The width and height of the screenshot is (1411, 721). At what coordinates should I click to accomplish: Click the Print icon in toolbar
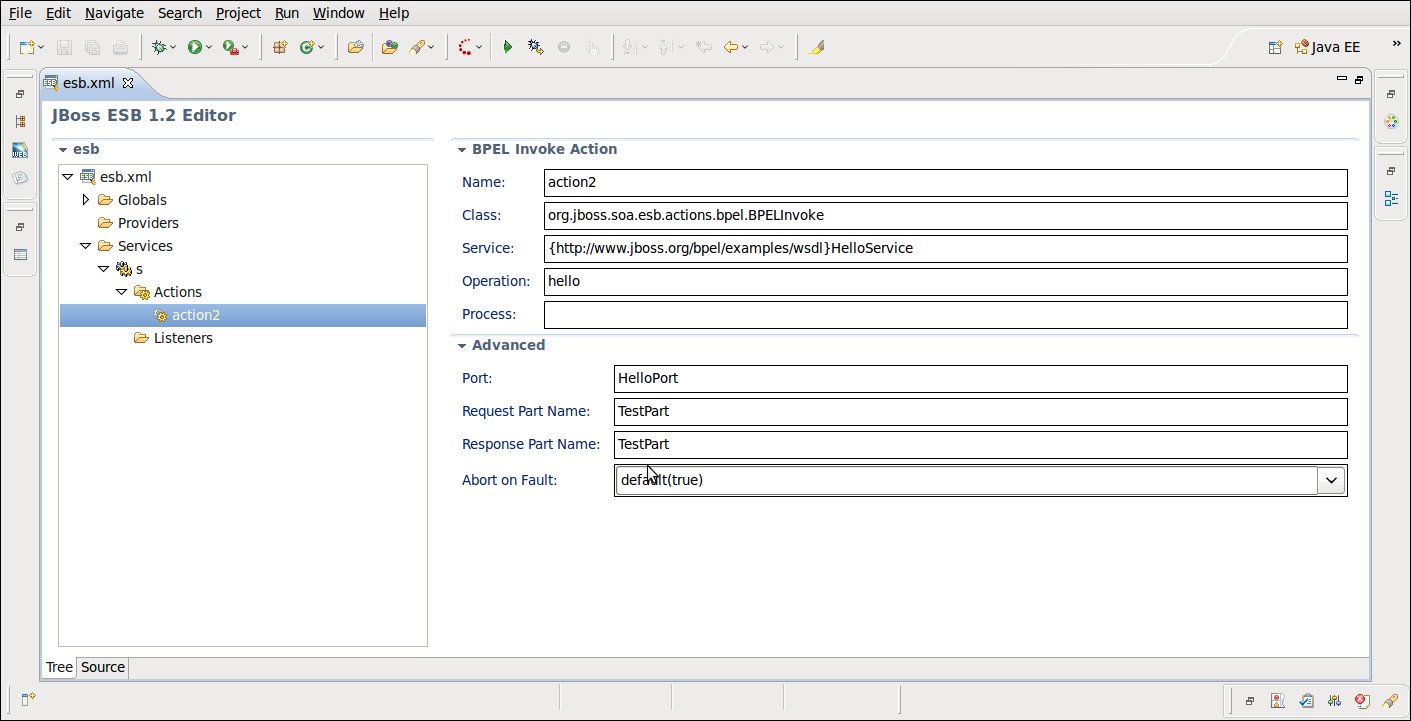pos(120,47)
